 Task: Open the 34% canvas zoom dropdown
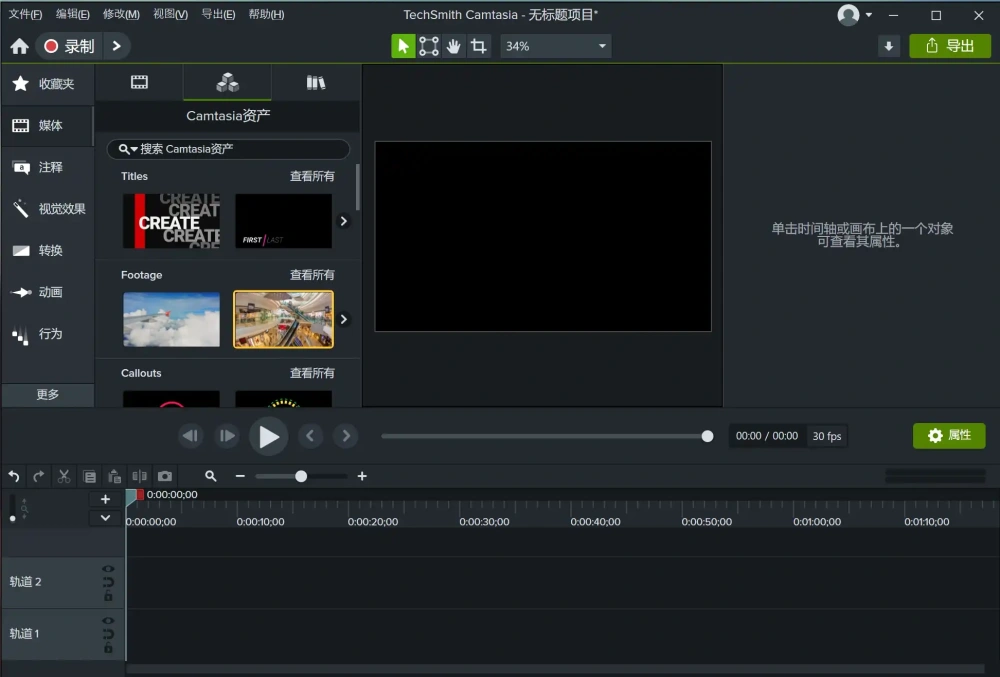pos(555,46)
